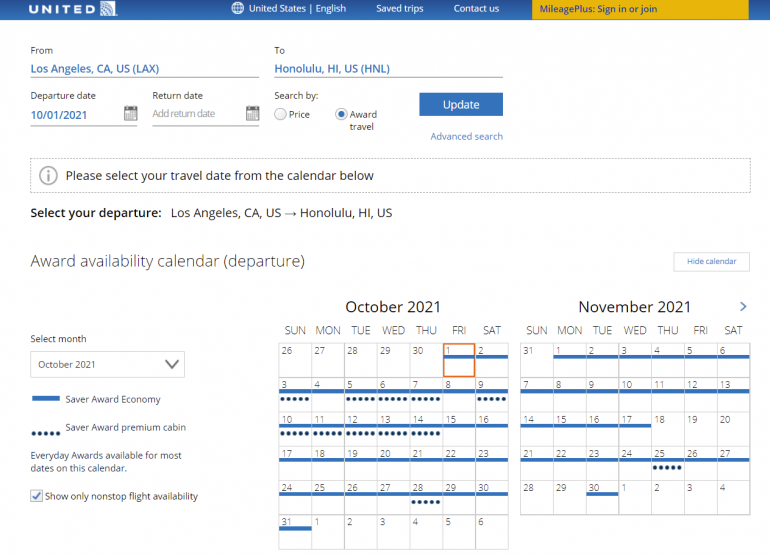The image size is (770, 555).
Task: Toggle Show only nonstop flight availability
Action: [x=37, y=496]
